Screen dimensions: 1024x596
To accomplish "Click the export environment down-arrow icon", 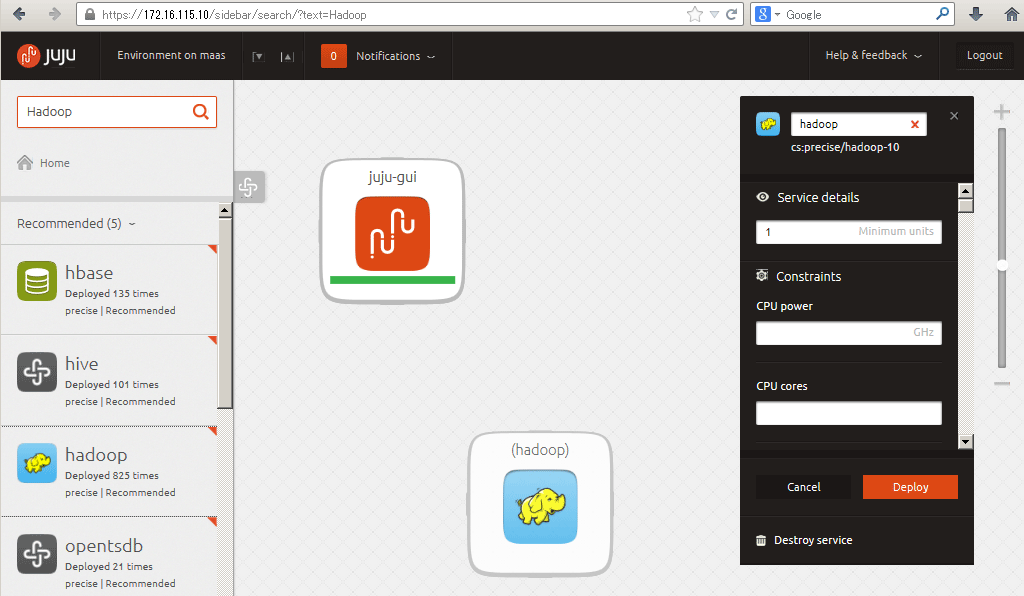I will (258, 57).
